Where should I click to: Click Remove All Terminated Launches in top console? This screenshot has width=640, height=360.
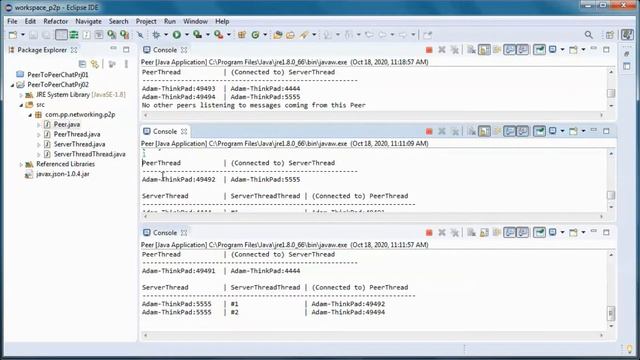click(455, 50)
